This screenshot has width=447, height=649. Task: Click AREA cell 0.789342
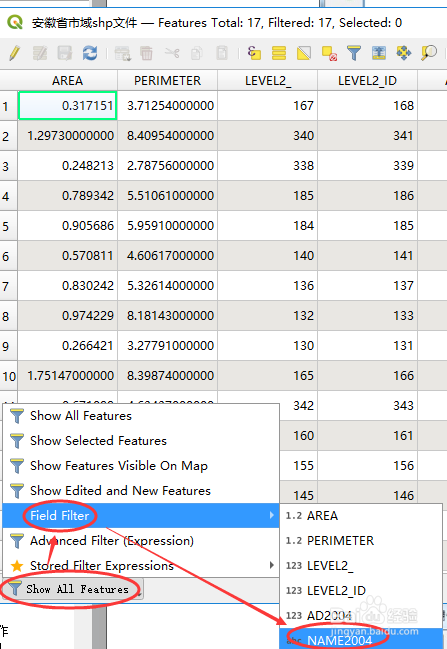click(x=67, y=196)
